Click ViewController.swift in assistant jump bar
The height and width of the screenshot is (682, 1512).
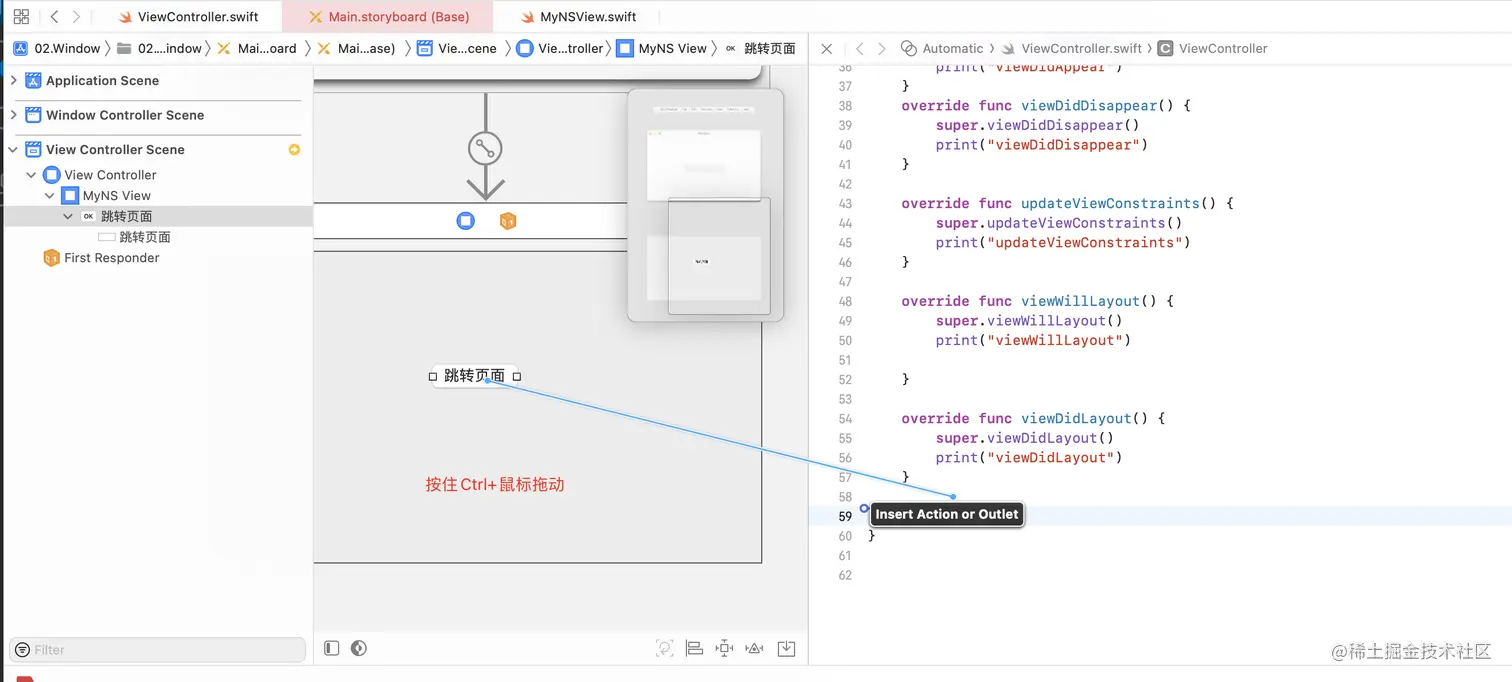[1071, 48]
